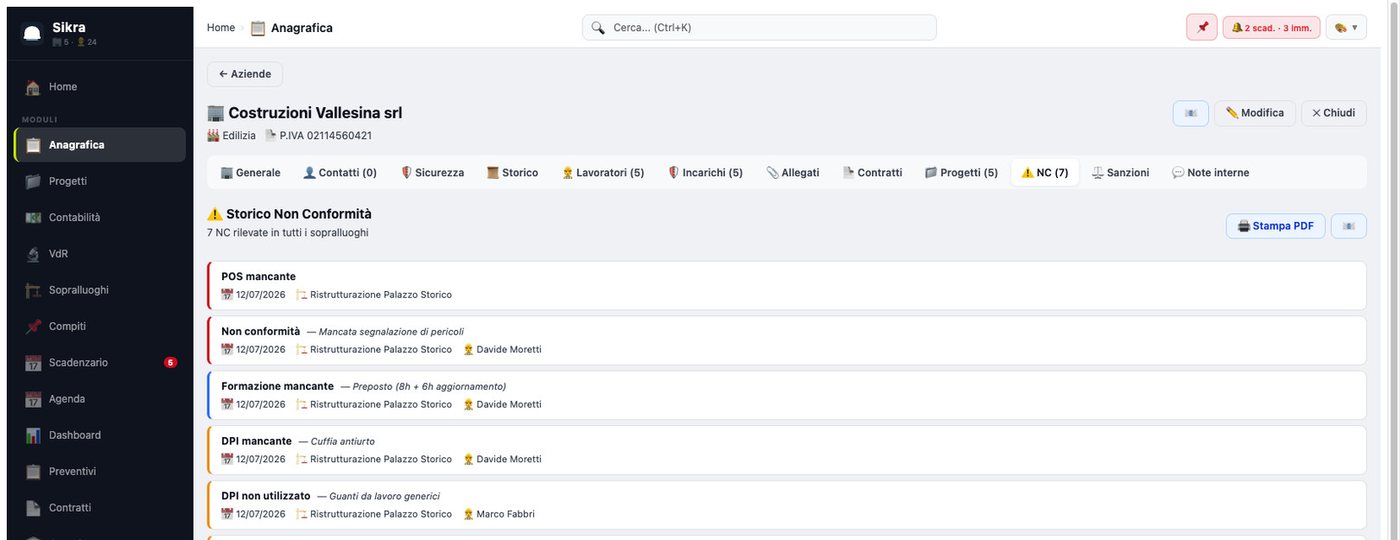Click the Agenda calendar icon in the sidebar

(x=33, y=399)
